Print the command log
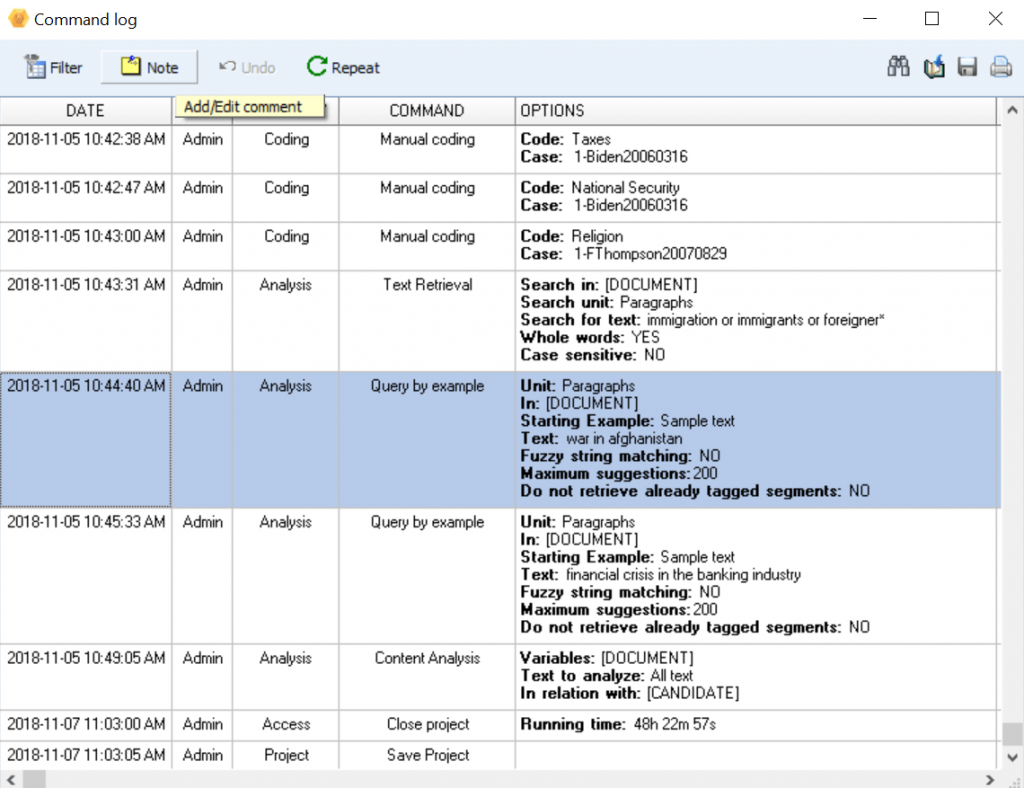1024x788 pixels. (999, 66)
